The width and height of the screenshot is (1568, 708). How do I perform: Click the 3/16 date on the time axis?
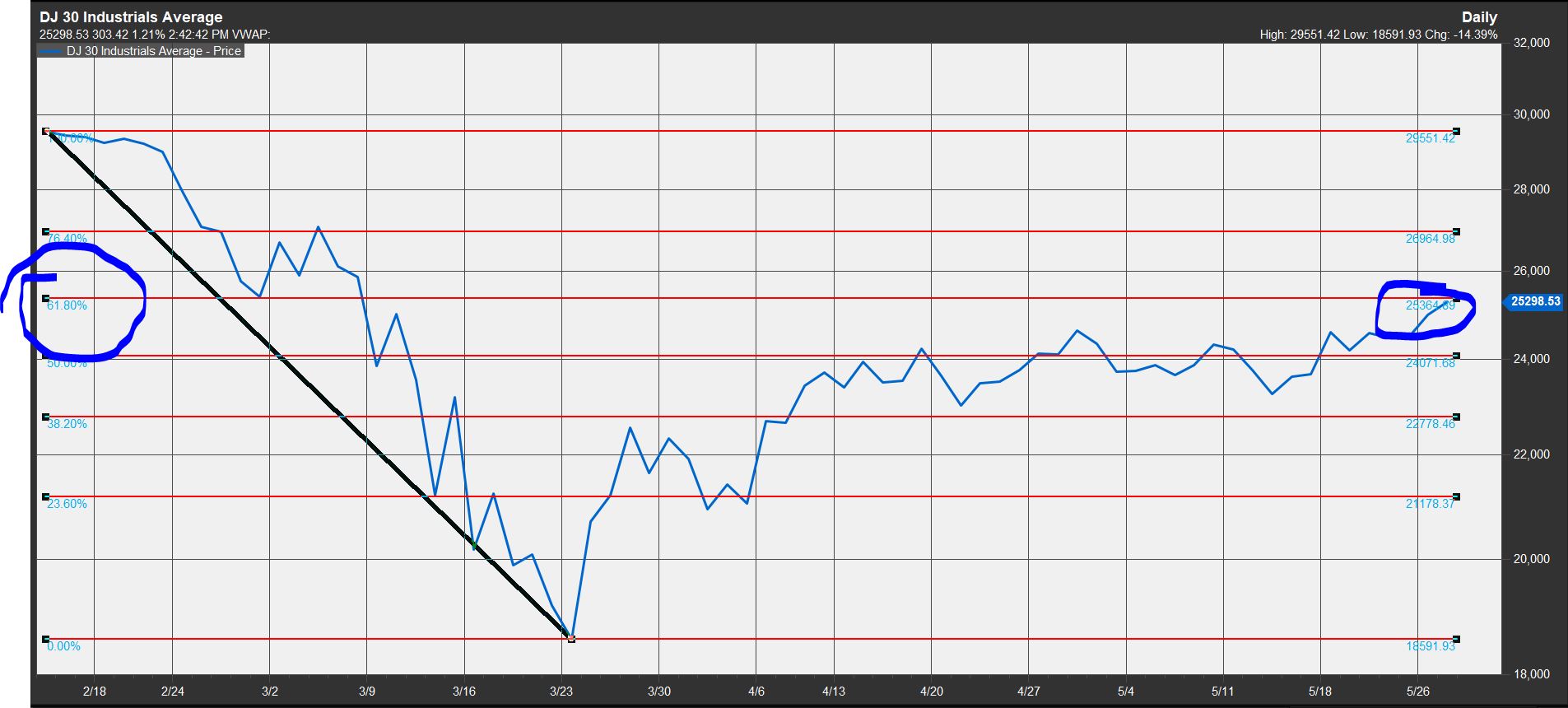coord(464,692)
